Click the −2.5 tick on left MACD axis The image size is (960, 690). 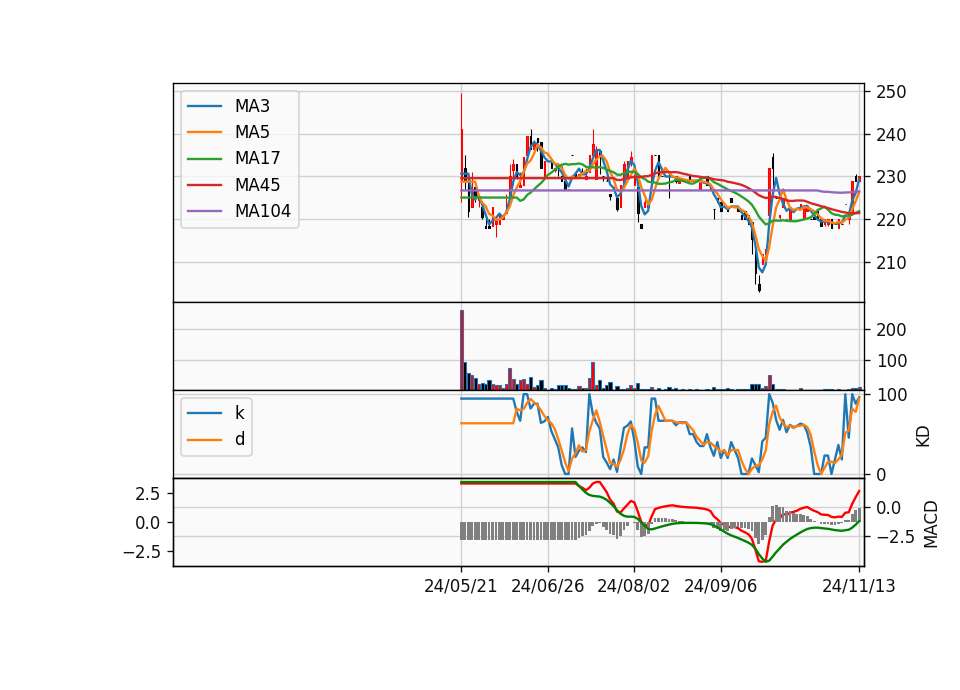tap(141, 552)
